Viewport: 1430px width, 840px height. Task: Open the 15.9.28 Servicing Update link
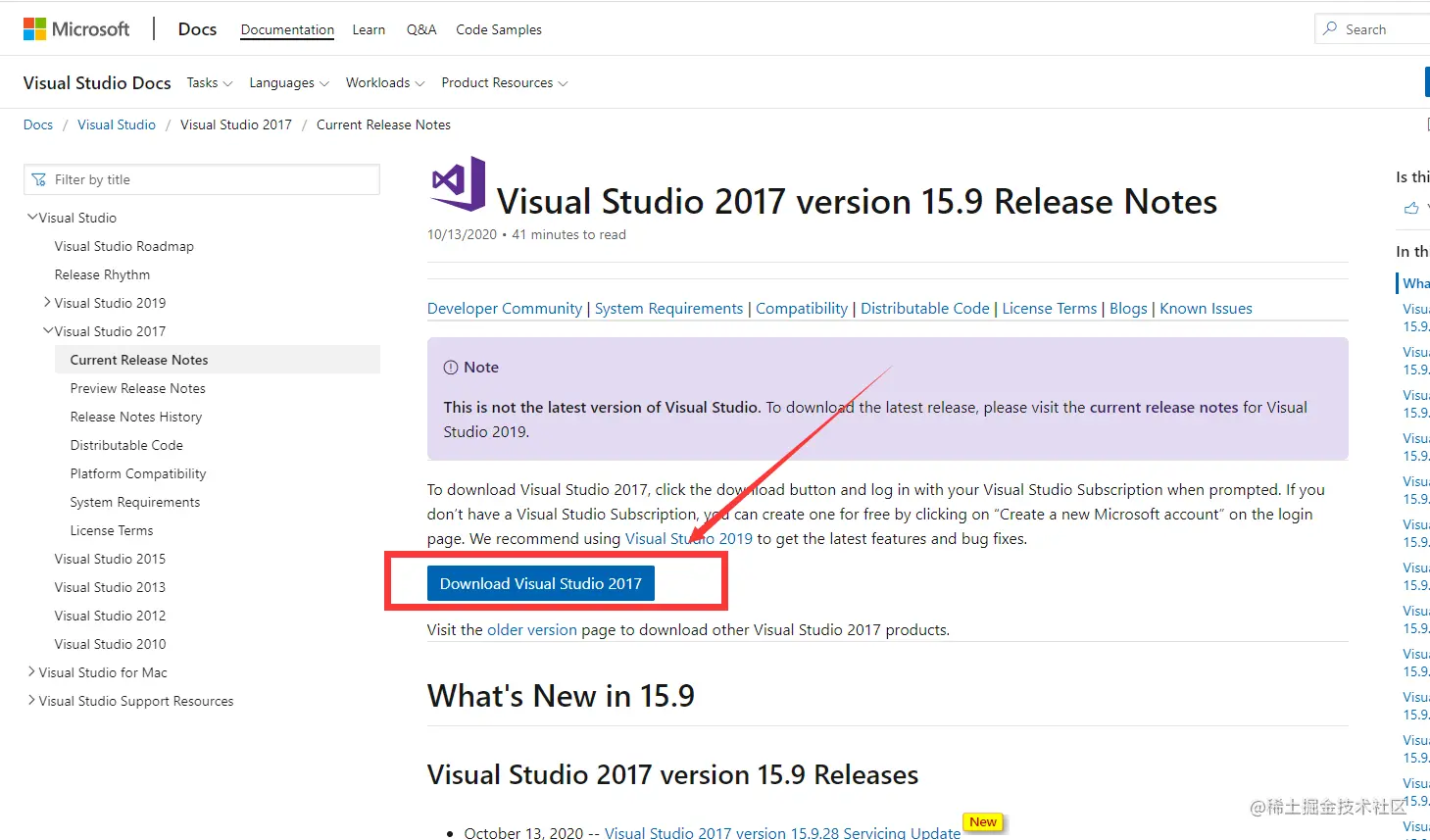[782, 832]
